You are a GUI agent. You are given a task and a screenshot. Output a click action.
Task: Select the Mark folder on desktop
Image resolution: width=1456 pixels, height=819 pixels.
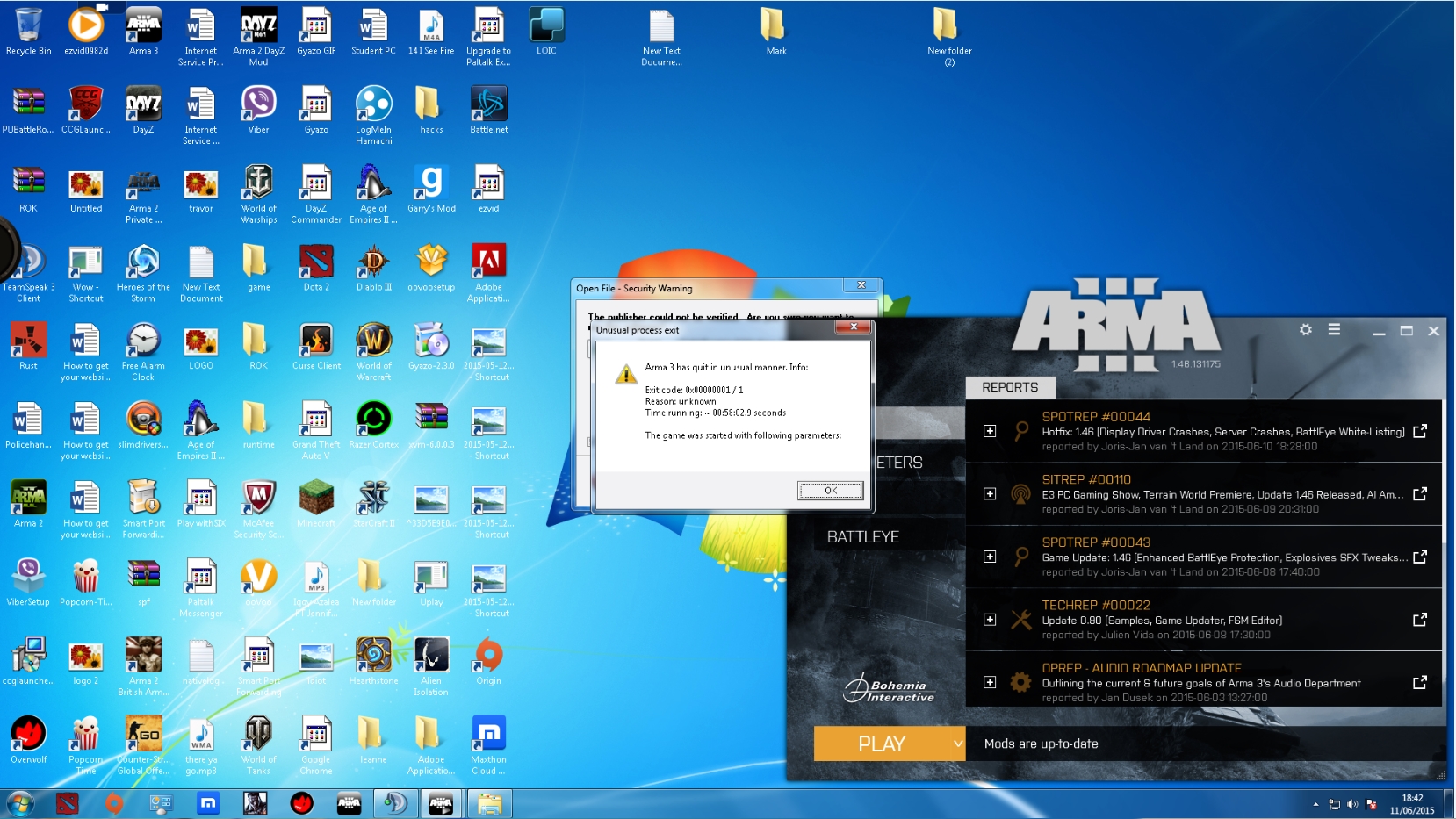(x=776, y=32)
